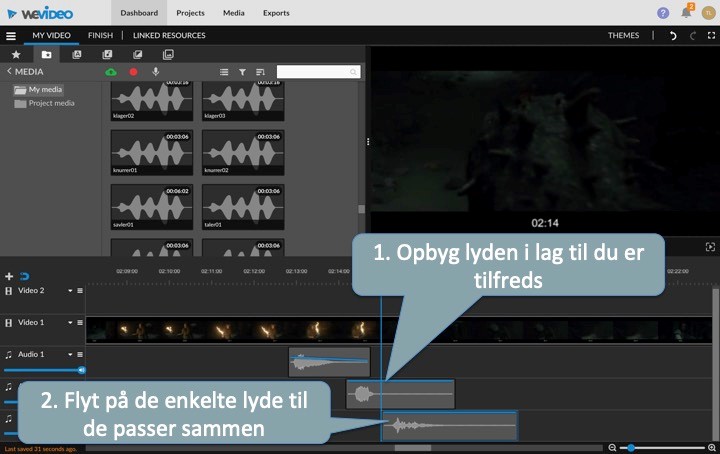Go back from the MEDIA panel
Screen dimensions: 720x454
click(9, 71)
